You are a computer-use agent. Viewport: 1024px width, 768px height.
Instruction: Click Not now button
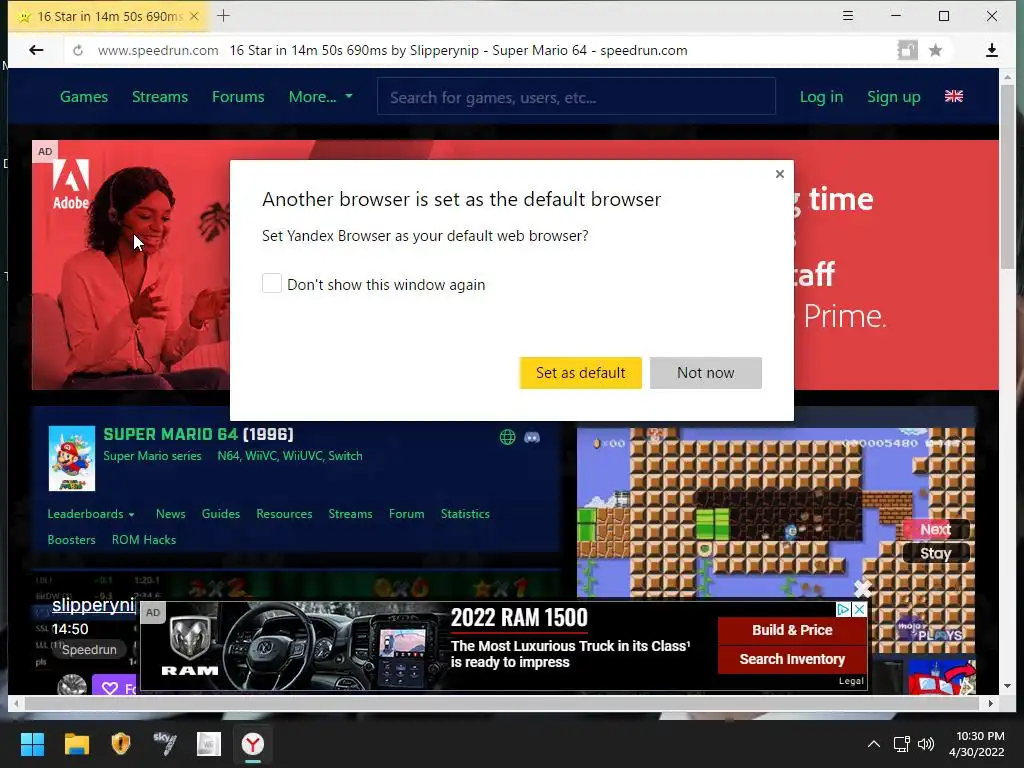[705, 373]
